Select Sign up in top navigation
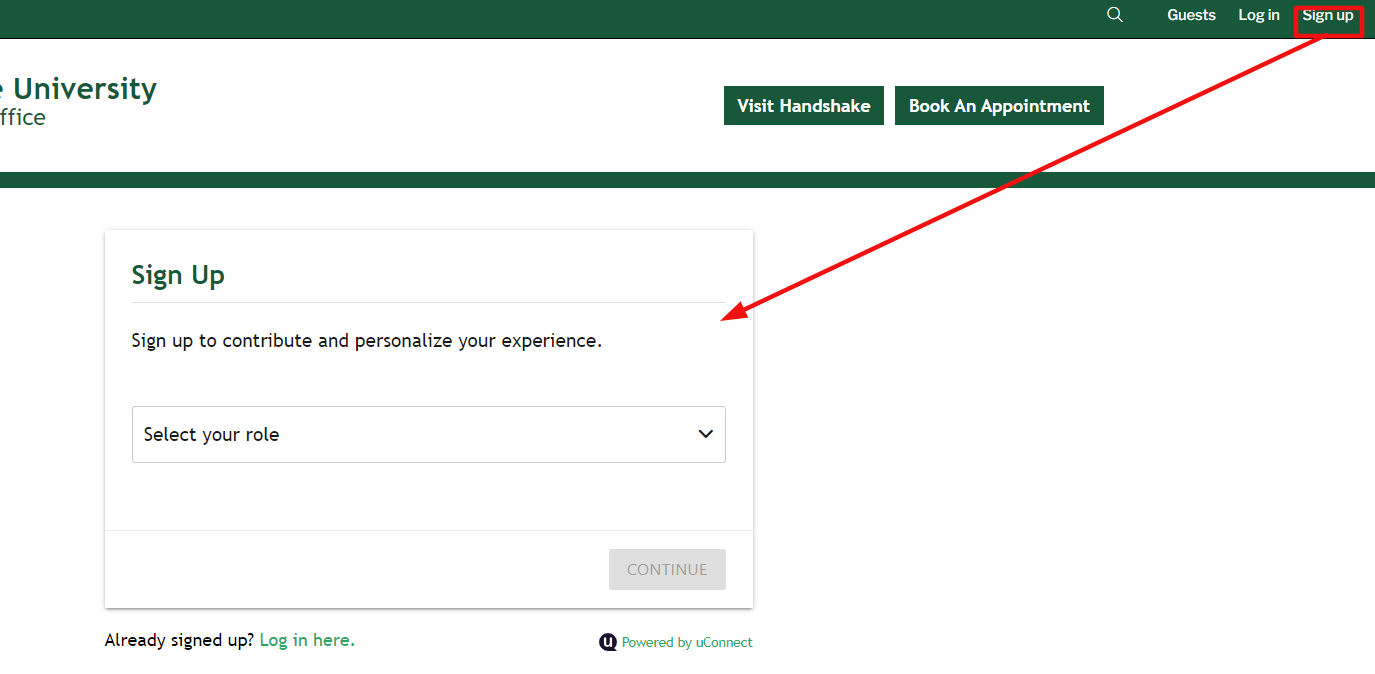Viewport: 1375px width, 674px height. pyautogui.click(x=1327, y=15)
